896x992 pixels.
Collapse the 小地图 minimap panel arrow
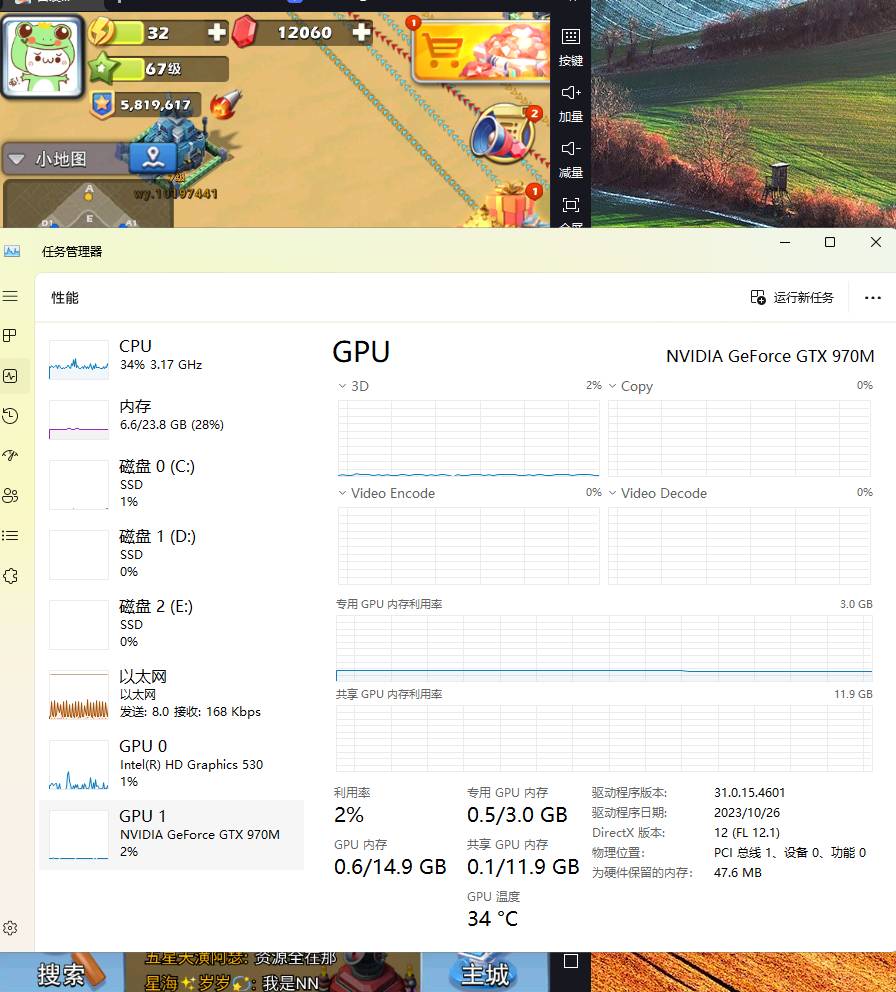(17, 159)
